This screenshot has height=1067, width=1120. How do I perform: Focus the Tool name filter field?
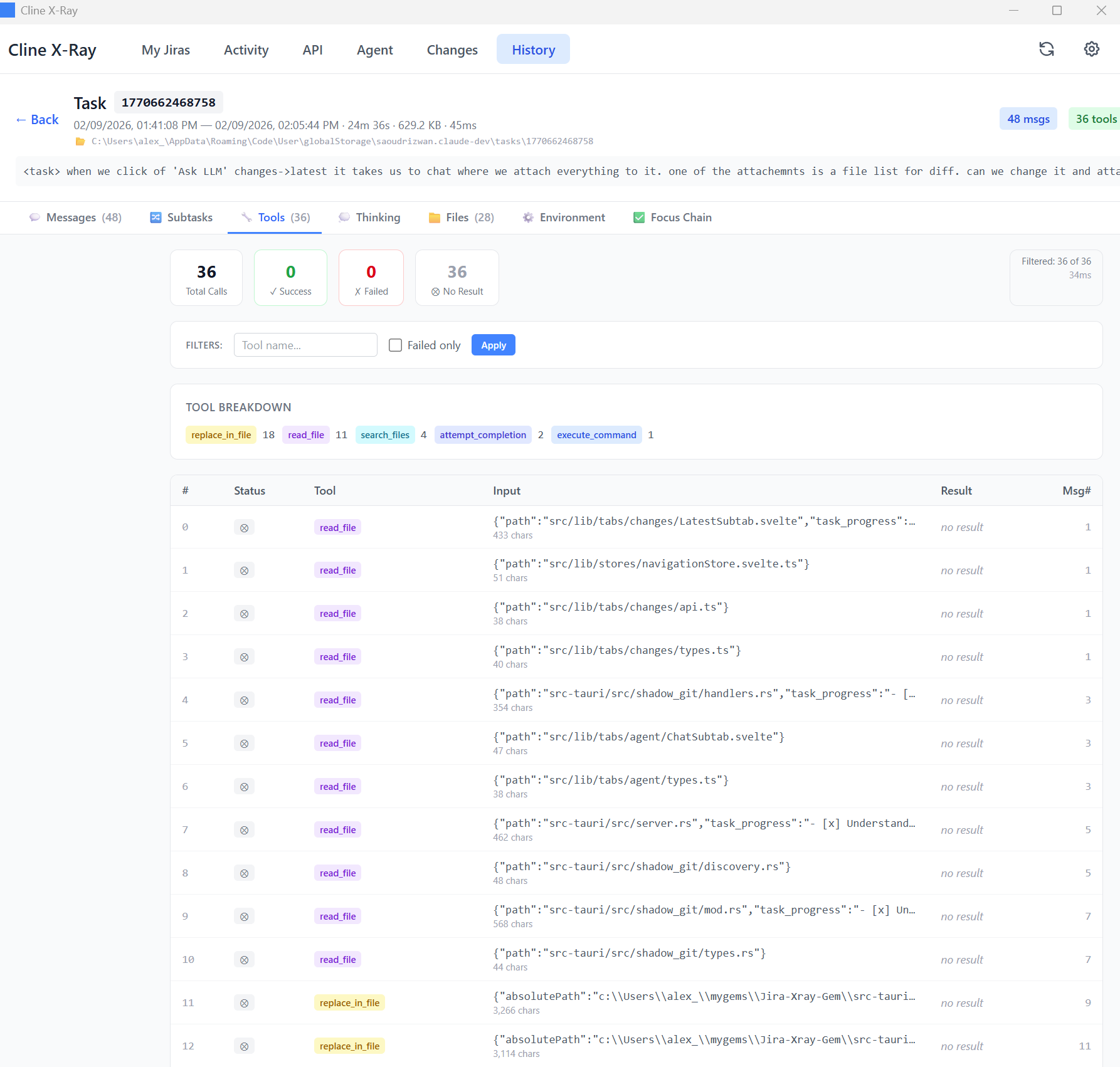305,345
